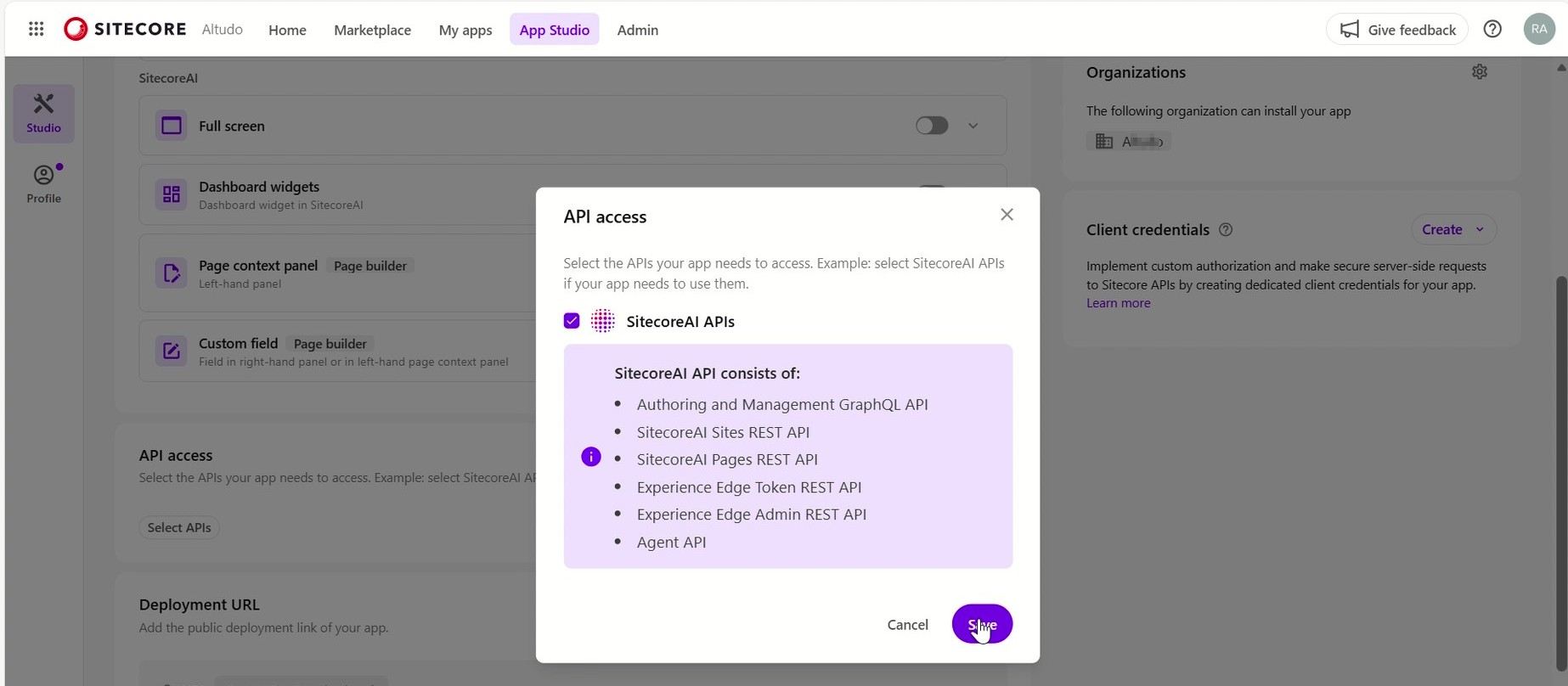Click the Save button
1568x686 pixels.
coord(982,624)
